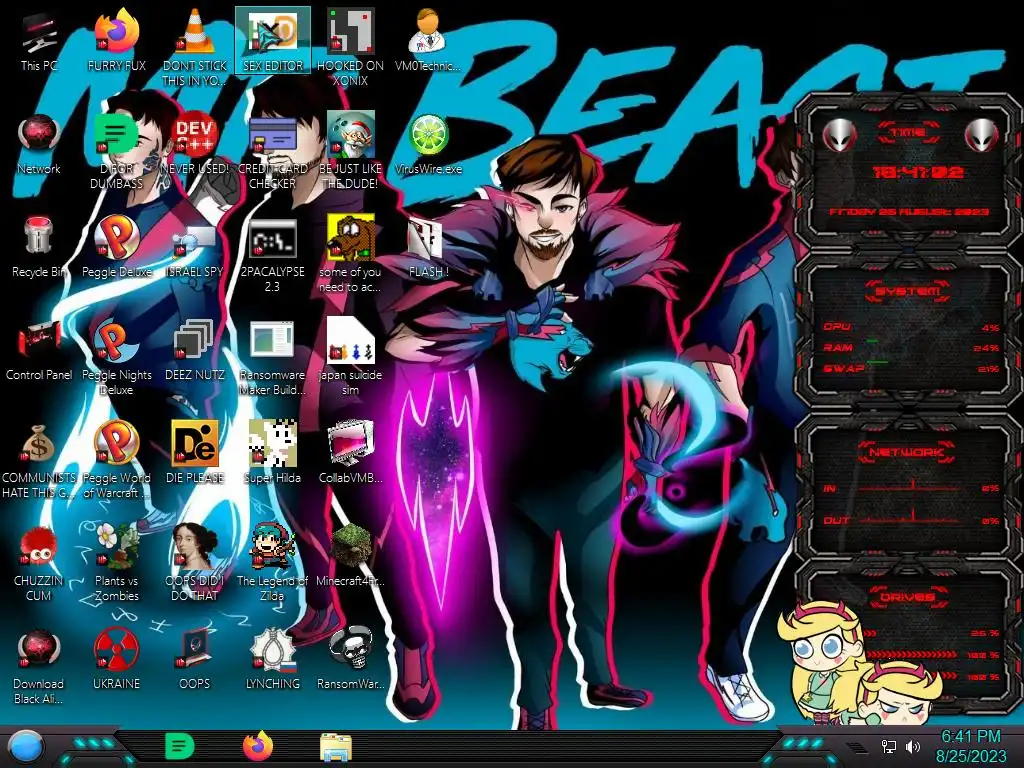
Task: Click the network icon in the system tray
Action: click(x=889, y=746)
